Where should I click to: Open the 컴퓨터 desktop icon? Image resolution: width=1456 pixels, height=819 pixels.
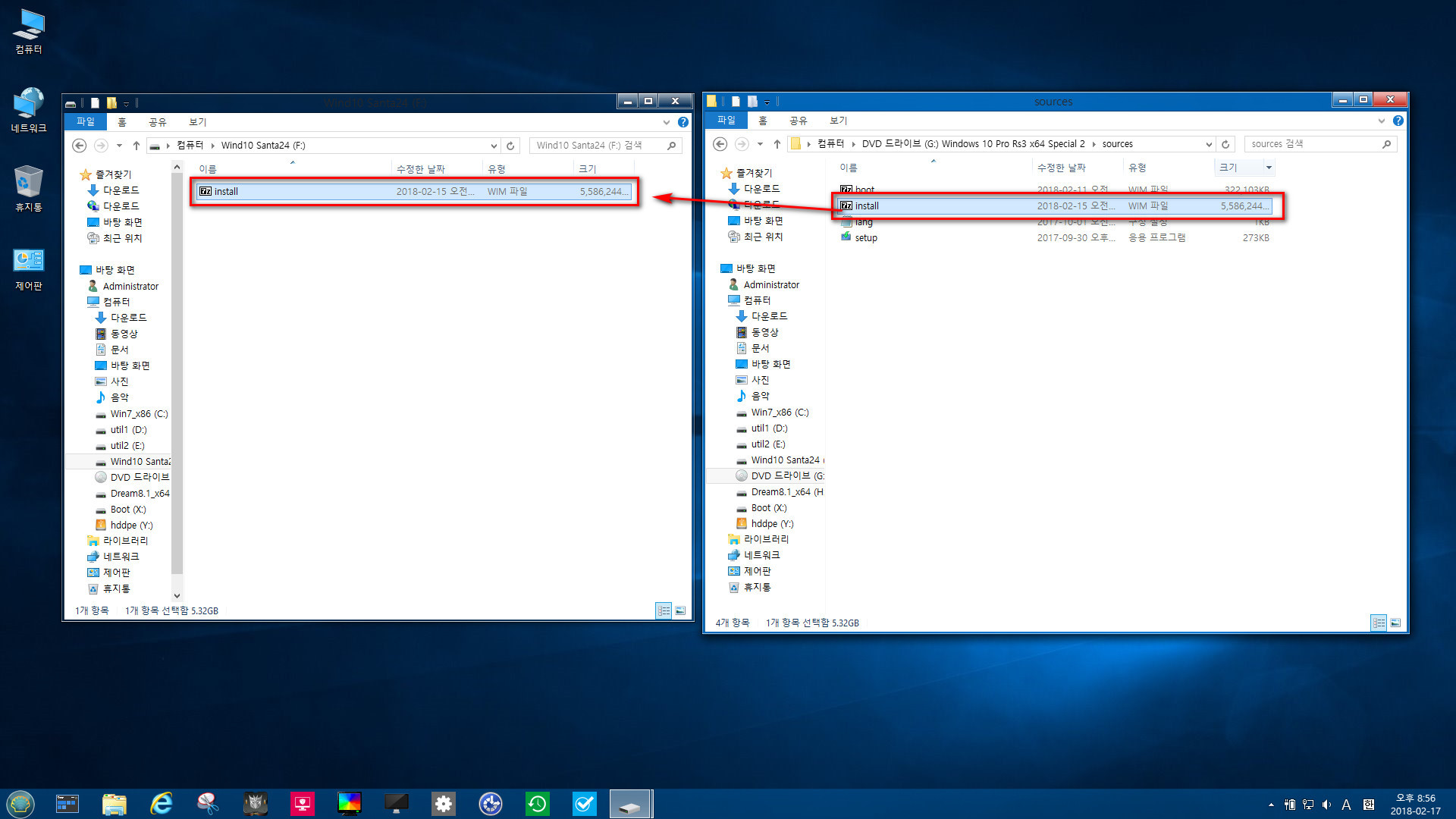tap(29, 32)
